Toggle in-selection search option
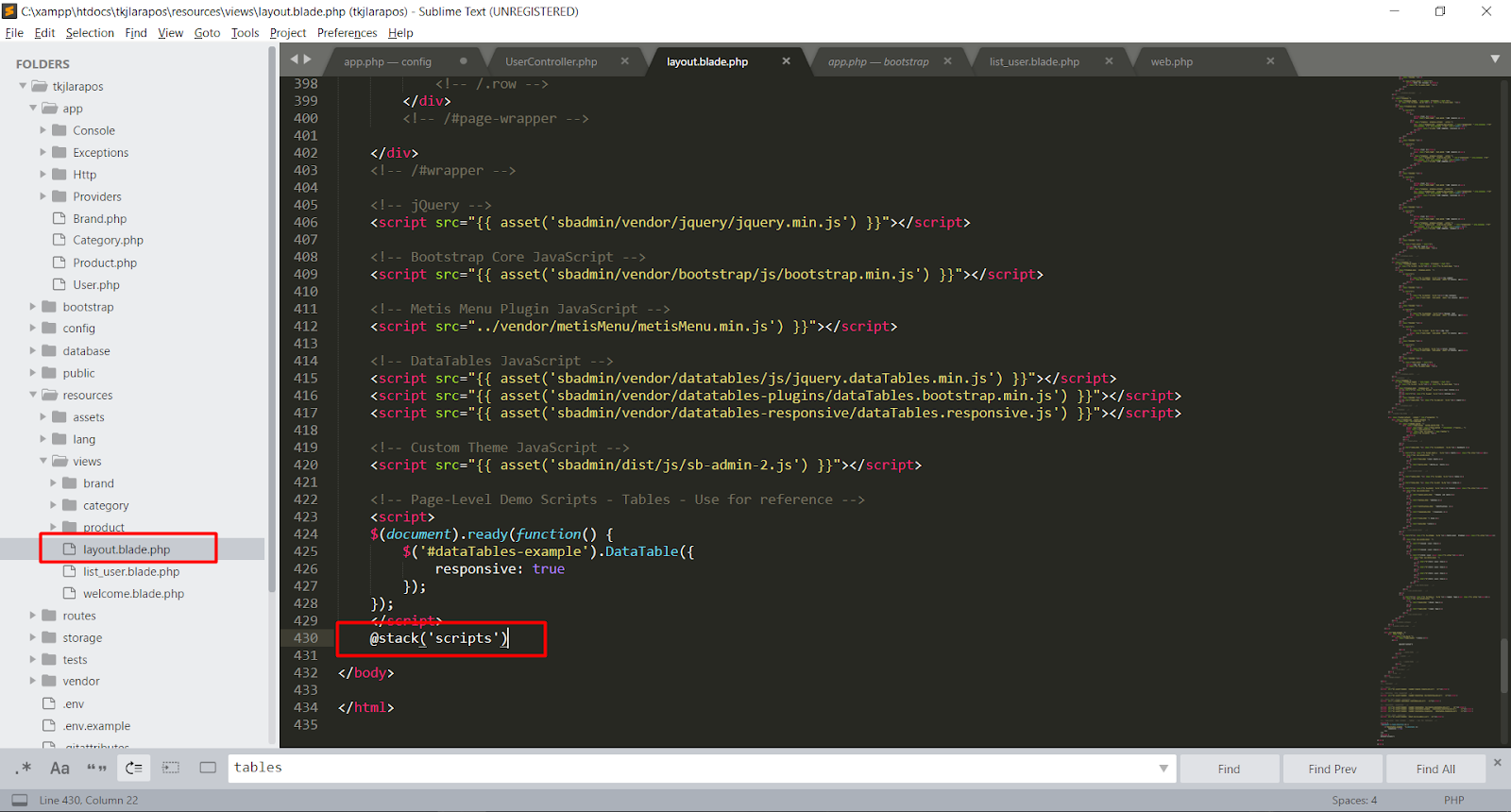This screenshot has height=812, width=1511. point(171,768)
